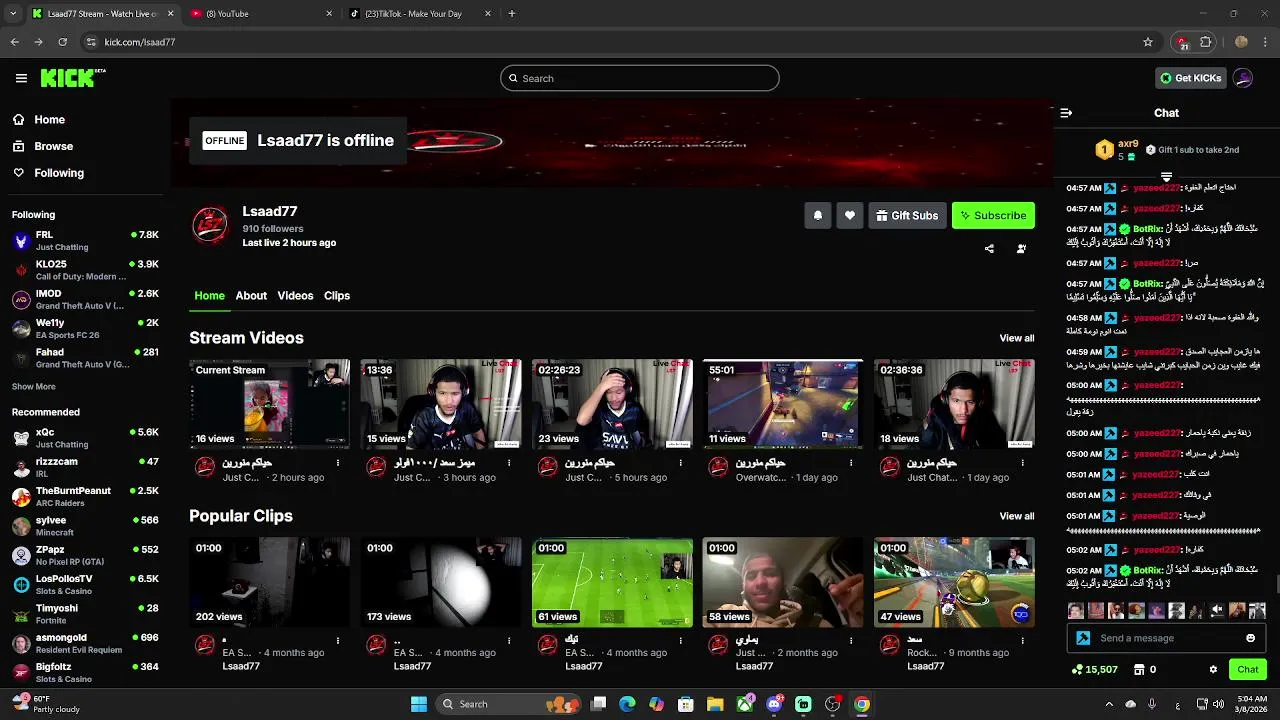Click the Gift Subs button

coord(908,215)
